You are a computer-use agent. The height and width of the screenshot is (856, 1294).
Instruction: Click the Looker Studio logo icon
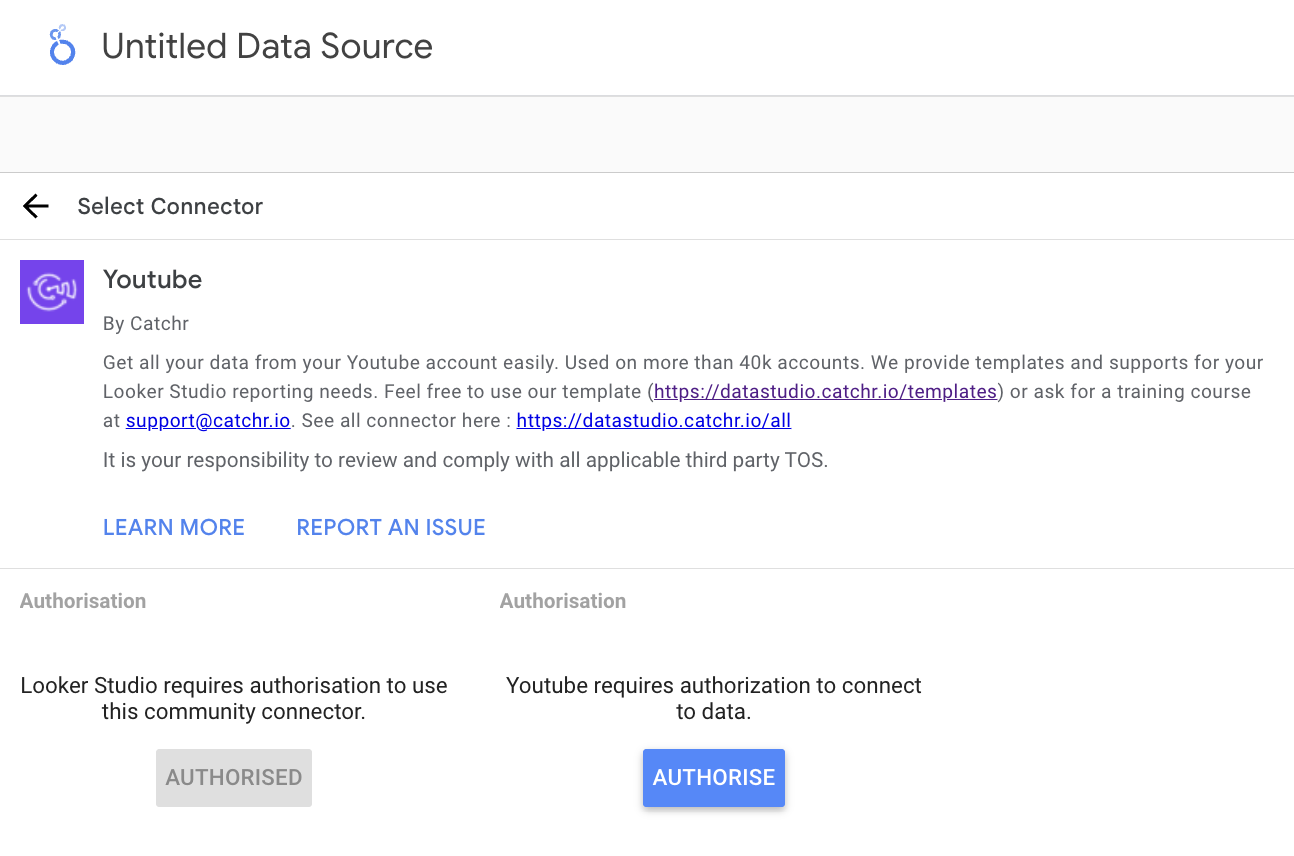tap(61, 45)
